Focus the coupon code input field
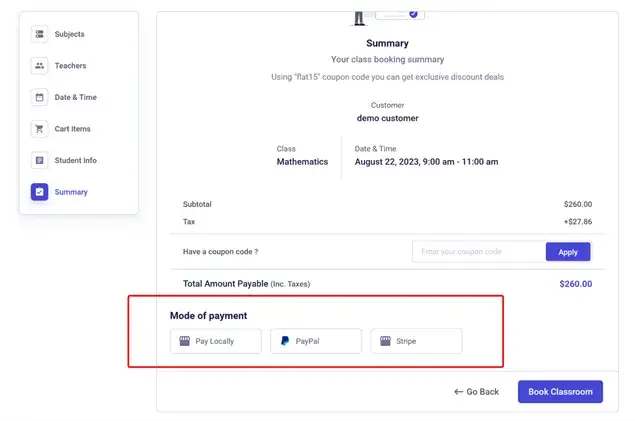The image size is (635, 421). [x=479, y=252]
